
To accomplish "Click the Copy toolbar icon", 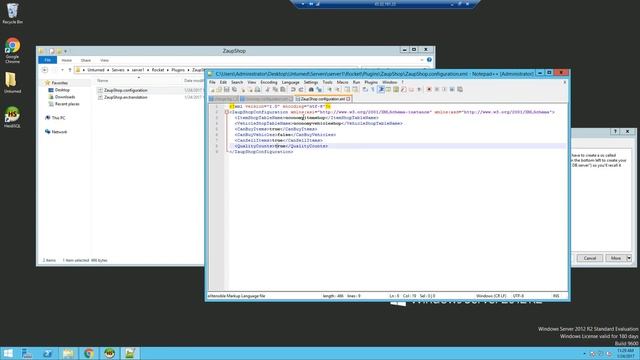I will tap(275, 89).
